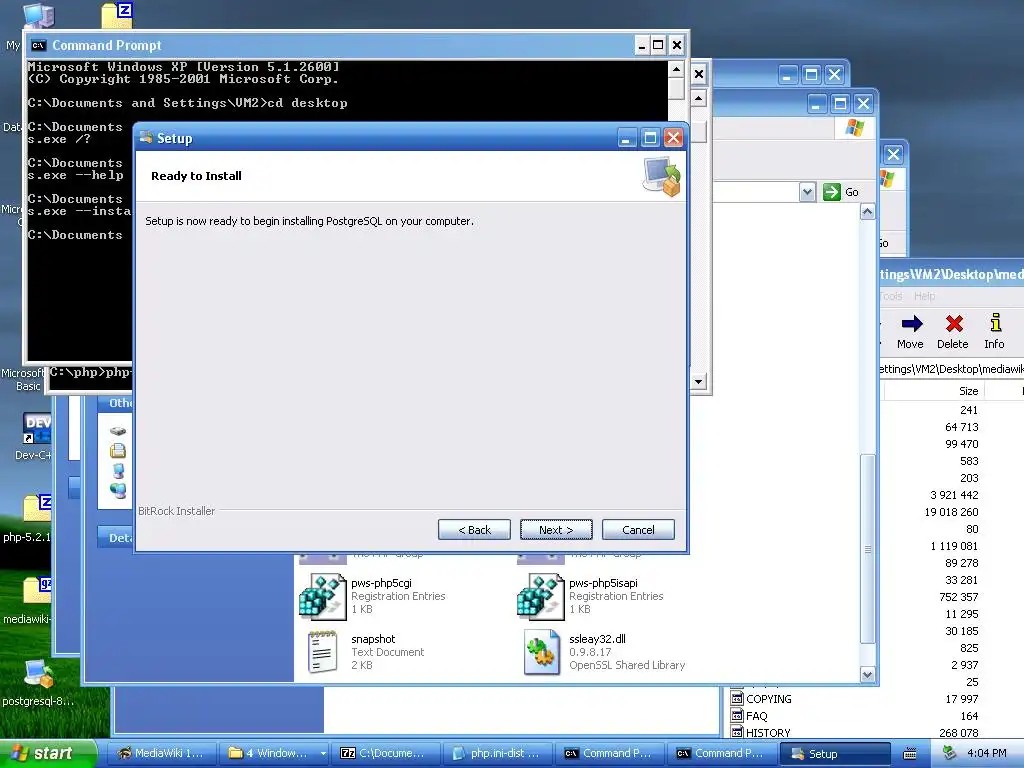The height and width of the screenshot is (768, 1024).
Task: Click Explorer window scroll-down arrow
Action: pos(867,675)
